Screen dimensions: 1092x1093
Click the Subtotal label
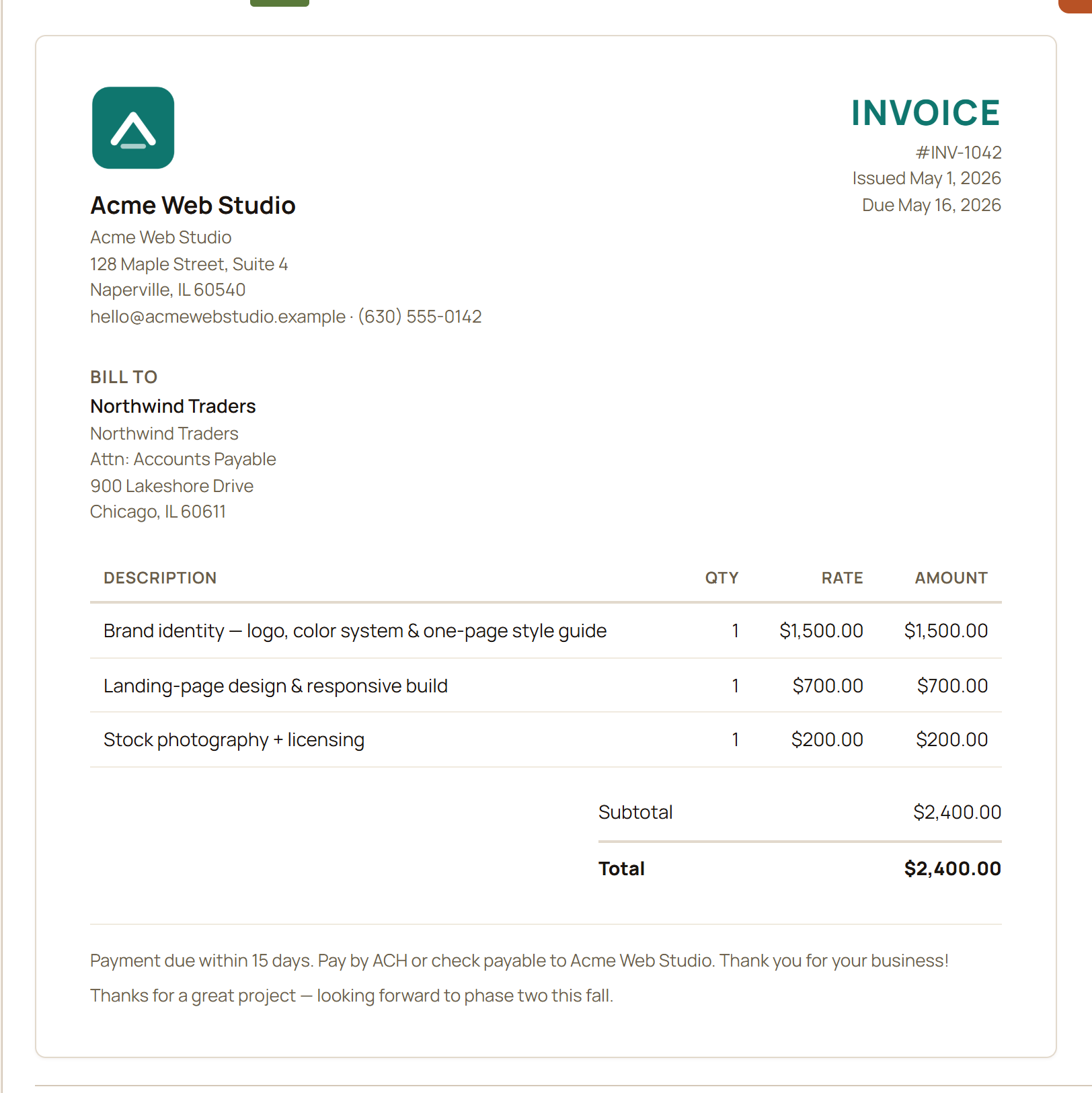click(x=635, y=812)
